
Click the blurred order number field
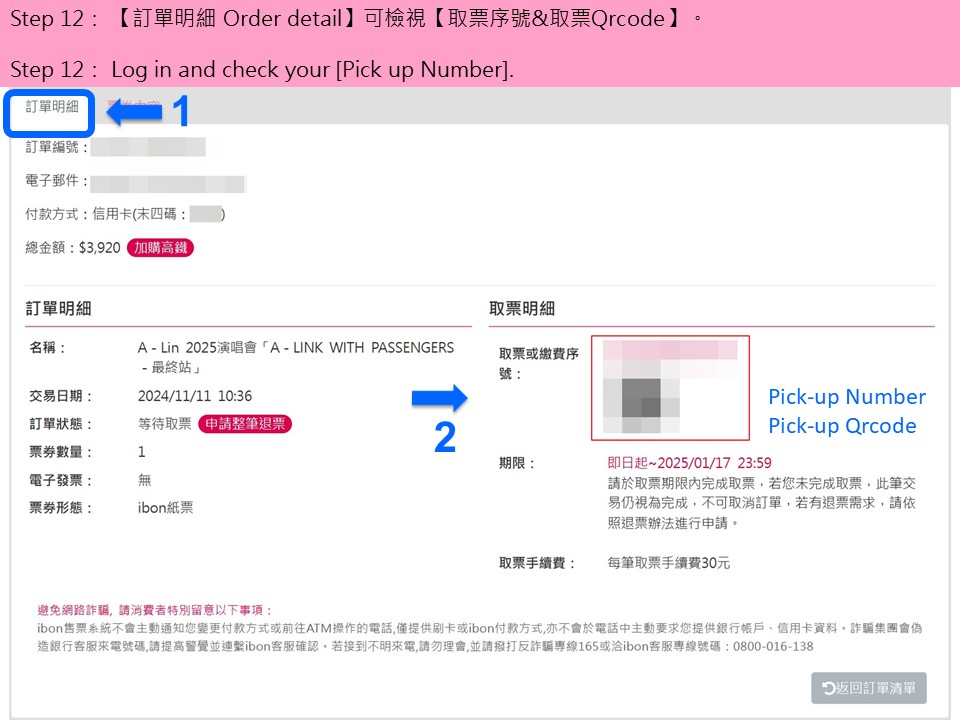148,147
